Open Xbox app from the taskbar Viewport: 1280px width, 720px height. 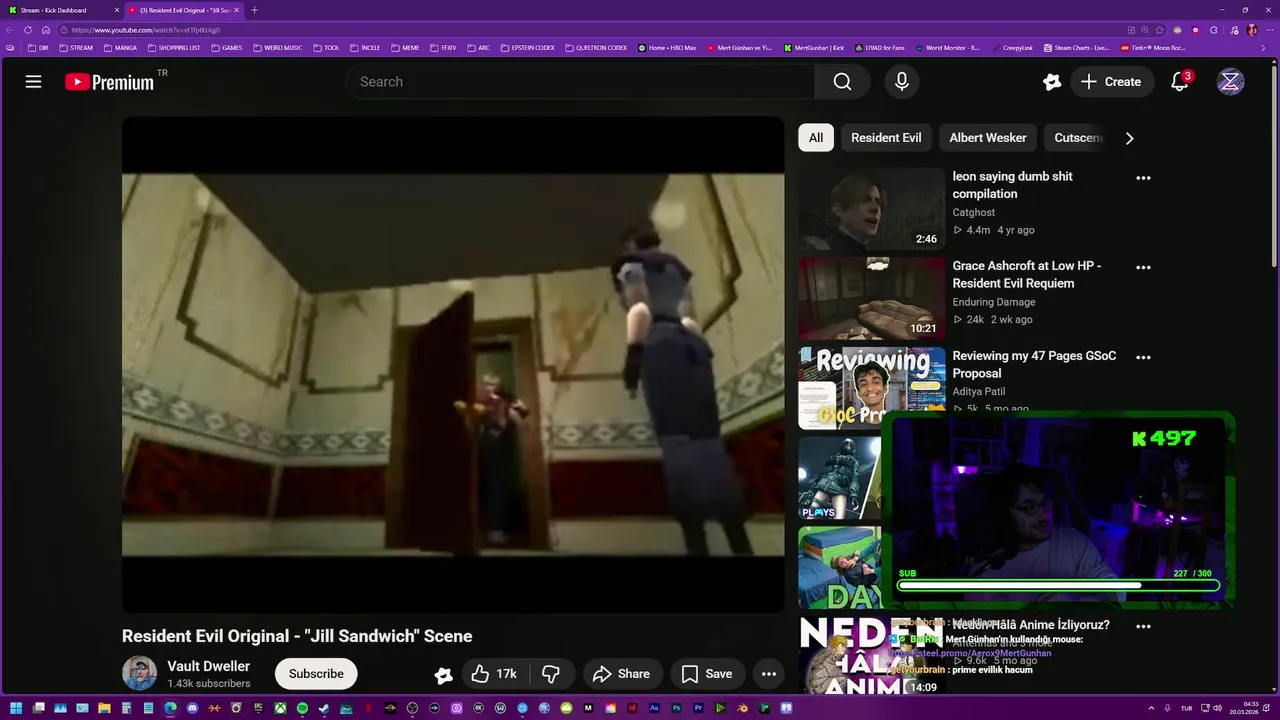280,709
